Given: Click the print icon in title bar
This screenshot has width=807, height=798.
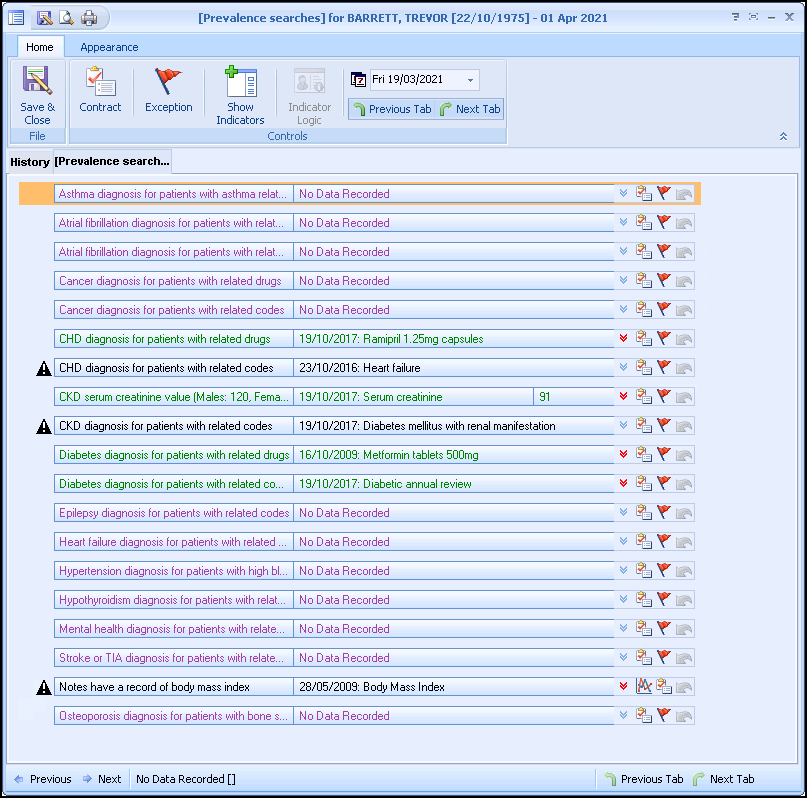Looking at the screenshot, I should pos(89,18).
